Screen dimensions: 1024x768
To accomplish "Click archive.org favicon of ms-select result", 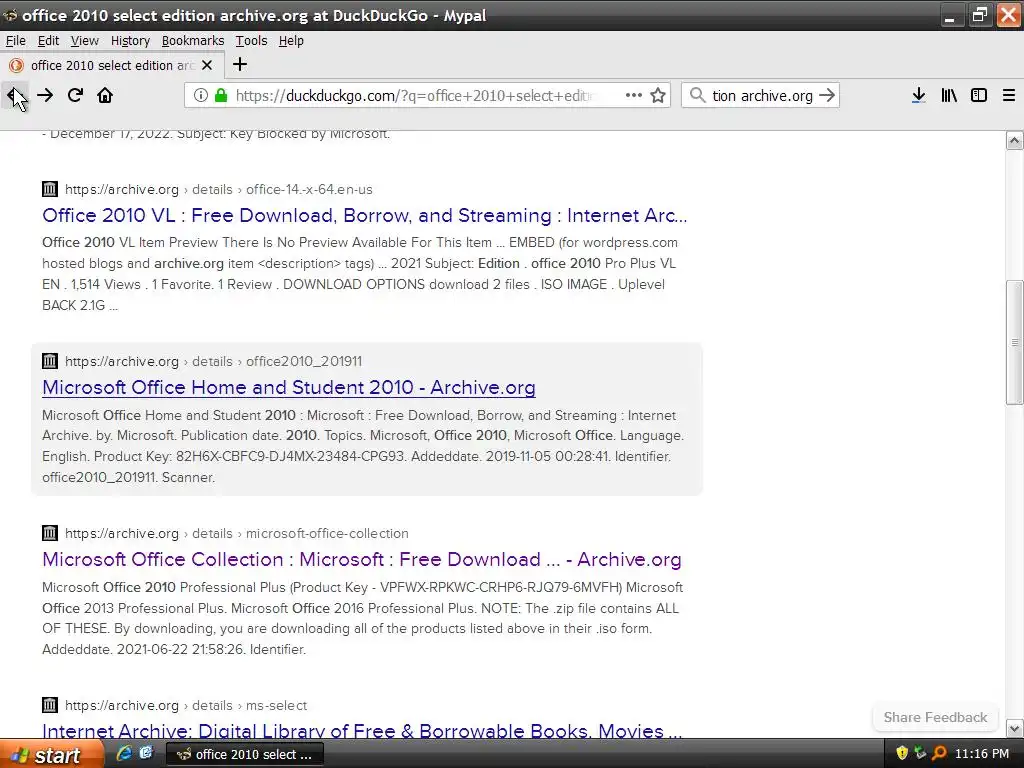I will (50, 705).
